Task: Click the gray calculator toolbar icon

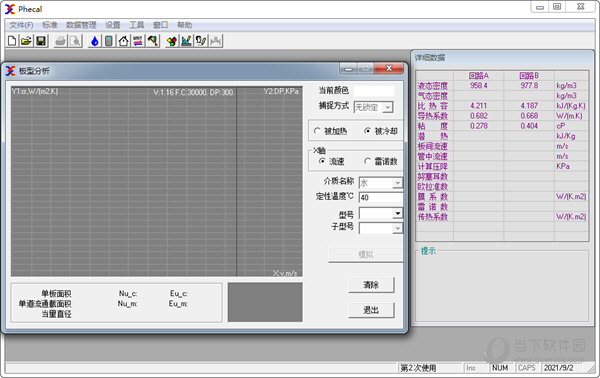Action: tap(109, 41)
